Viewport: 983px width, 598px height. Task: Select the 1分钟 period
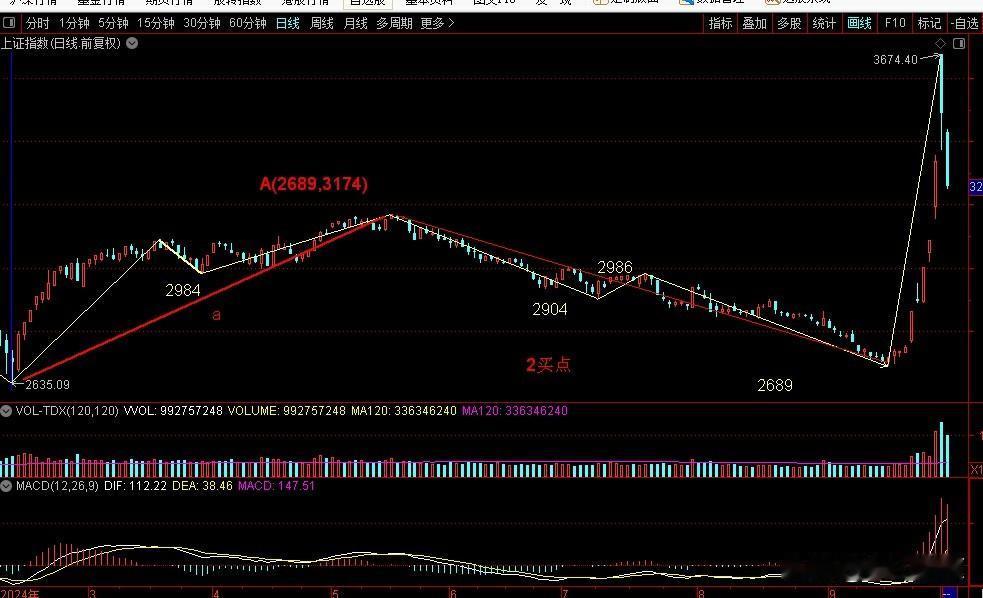pos(74,23)
